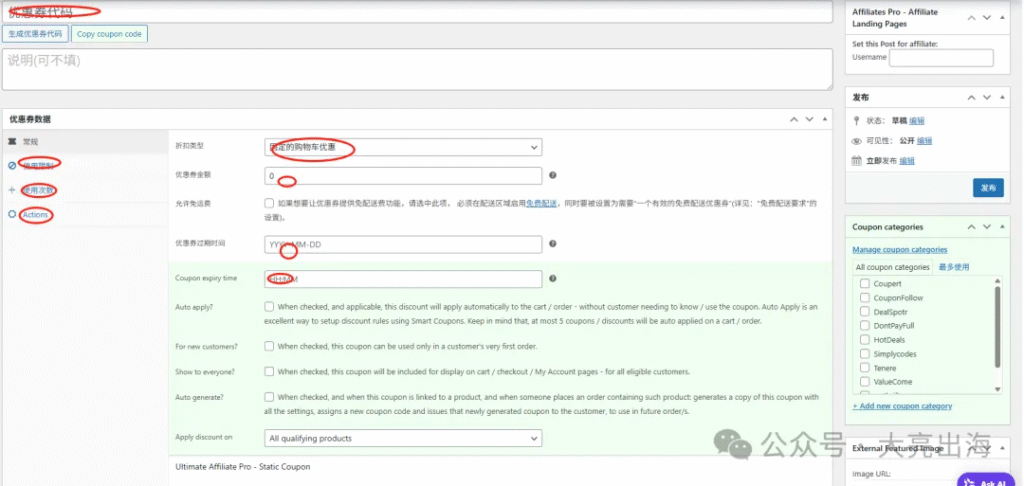This screenshot has height=486, width=1024.
Task: Tick the Coupert category checkbox
Action: pos(864,284)
